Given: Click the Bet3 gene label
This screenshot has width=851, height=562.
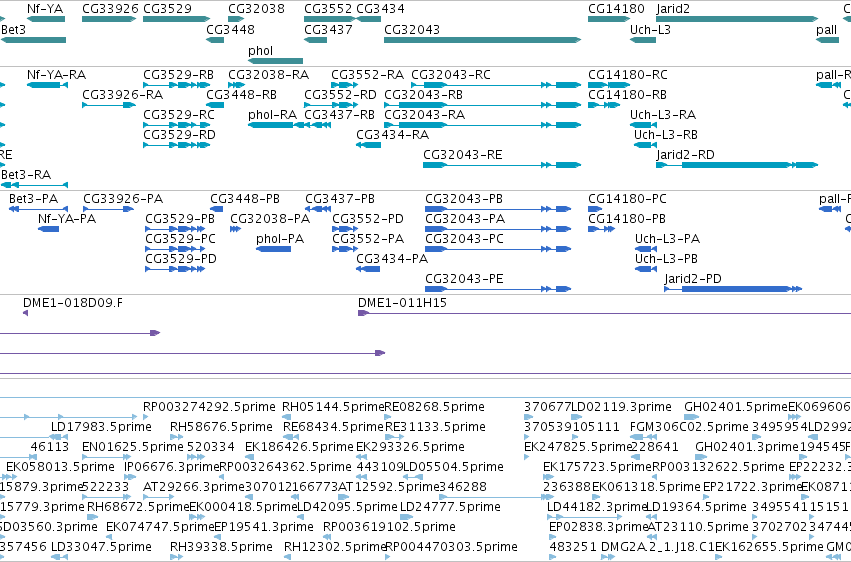Looking at the screenshot, I should 14,29.
